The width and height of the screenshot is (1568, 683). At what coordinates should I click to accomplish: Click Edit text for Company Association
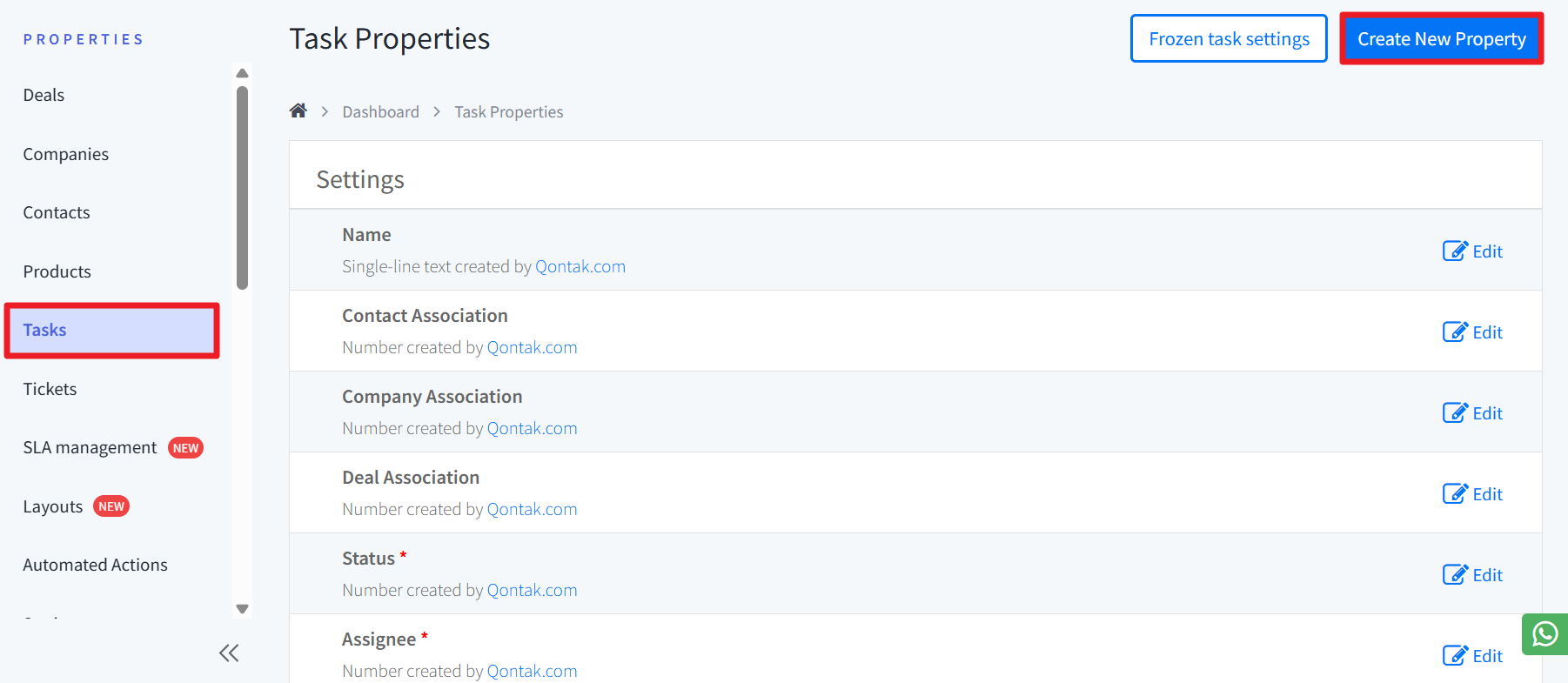click(1488, 413)
